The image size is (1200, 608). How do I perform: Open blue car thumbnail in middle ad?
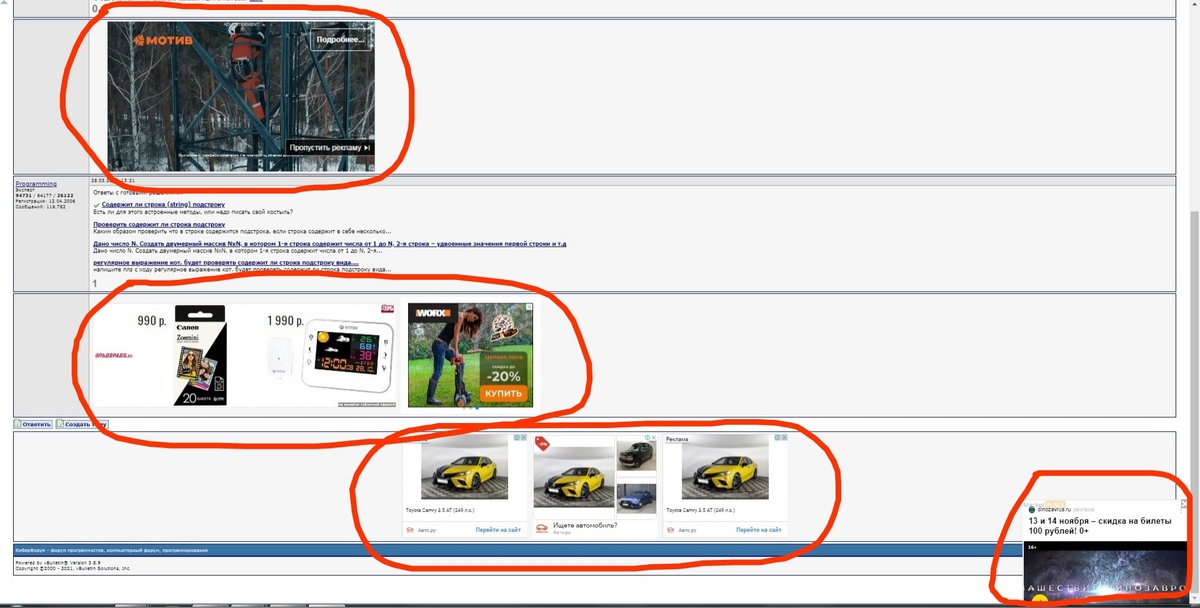(636, 498)
